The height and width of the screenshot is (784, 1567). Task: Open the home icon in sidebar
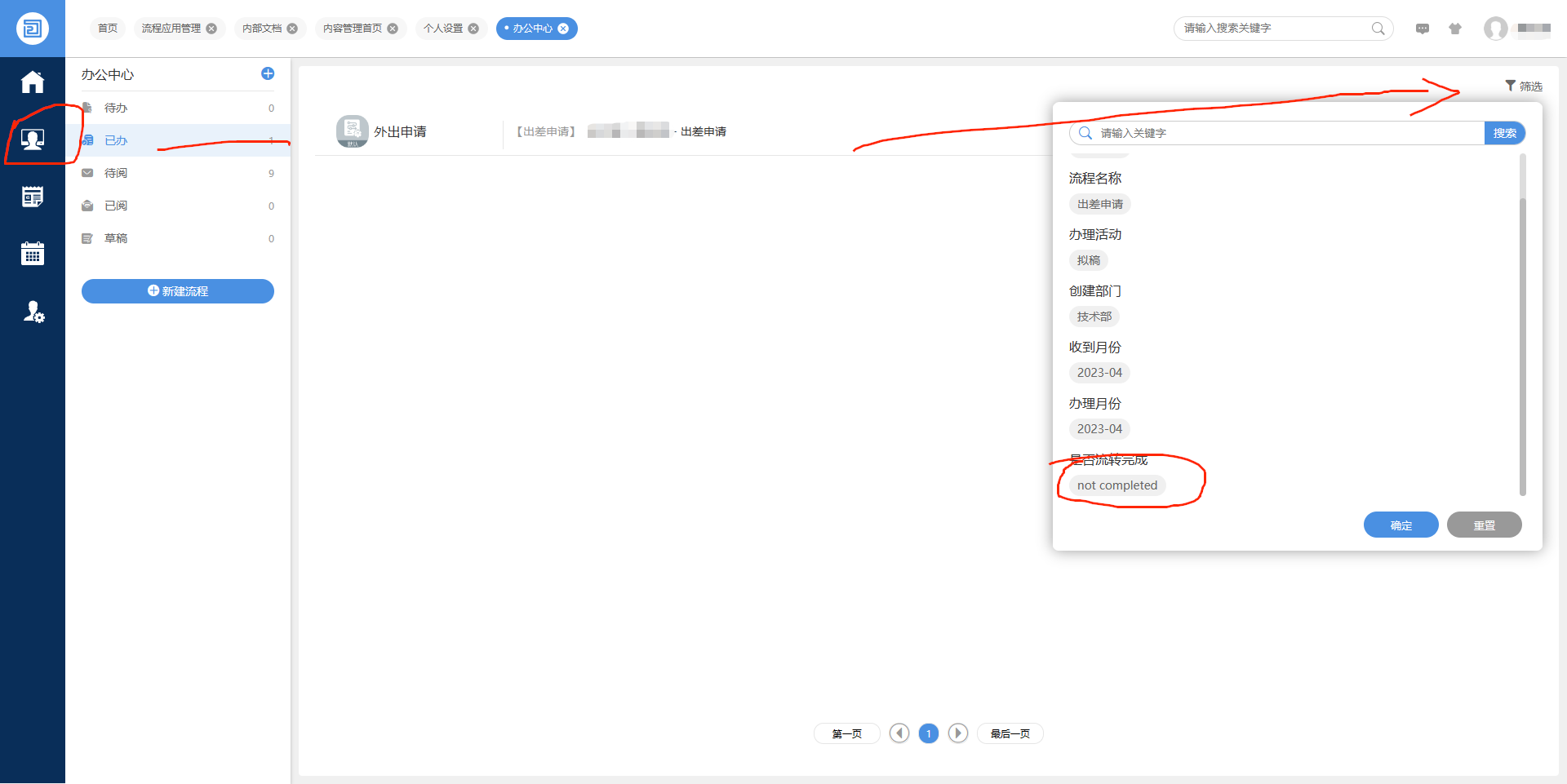click(x=33, y=82)
